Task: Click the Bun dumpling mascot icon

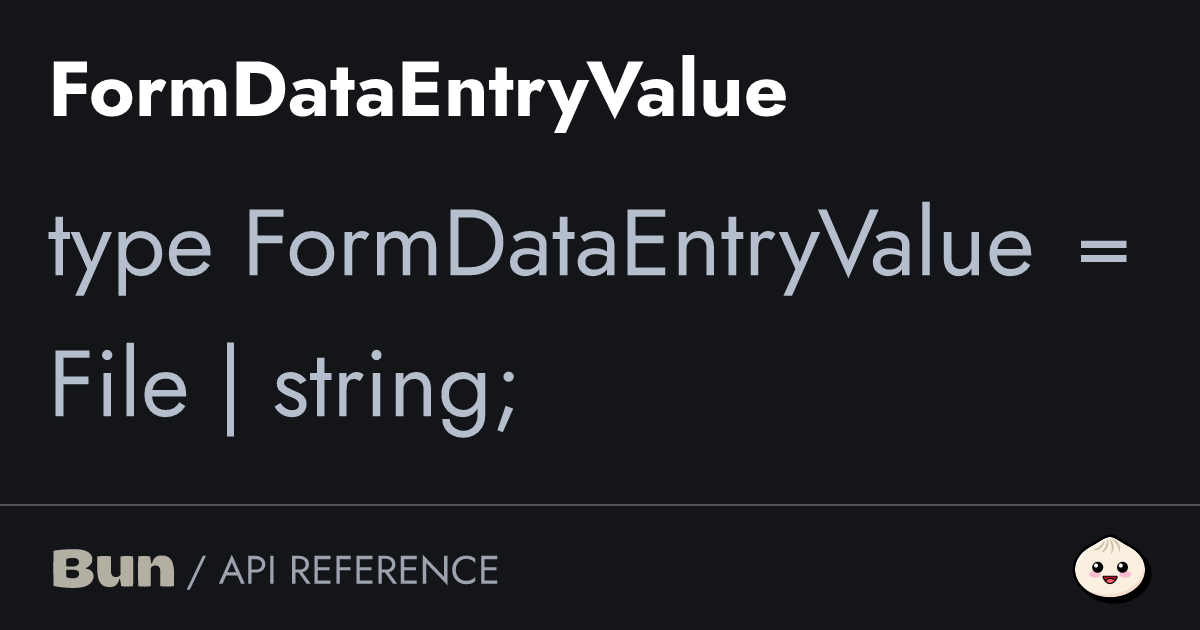Action: point(1111,568)
